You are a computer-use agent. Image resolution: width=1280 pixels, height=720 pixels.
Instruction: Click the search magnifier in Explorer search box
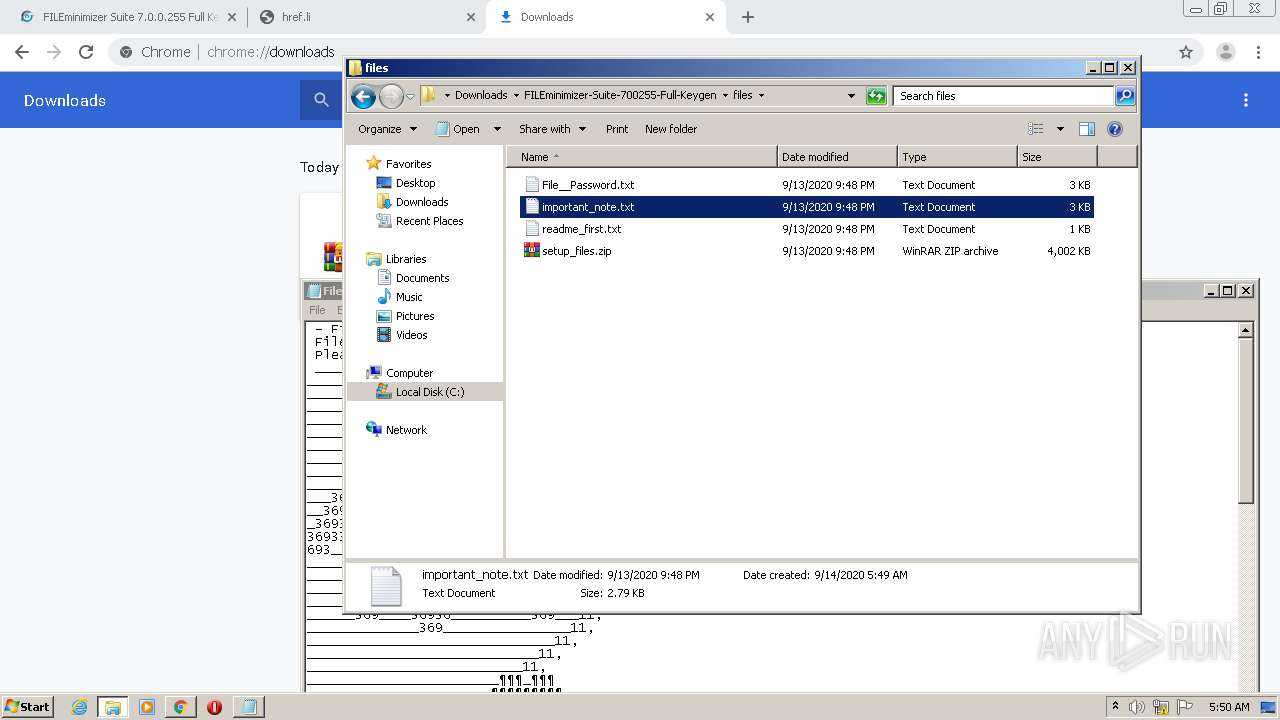pyautogui.click(x=1125, y=96)
